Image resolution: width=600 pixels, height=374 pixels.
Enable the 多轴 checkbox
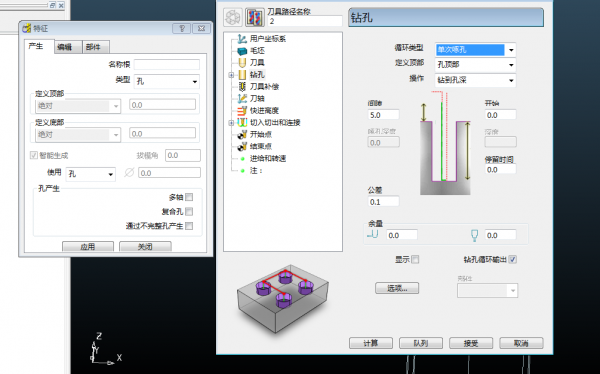189,197
